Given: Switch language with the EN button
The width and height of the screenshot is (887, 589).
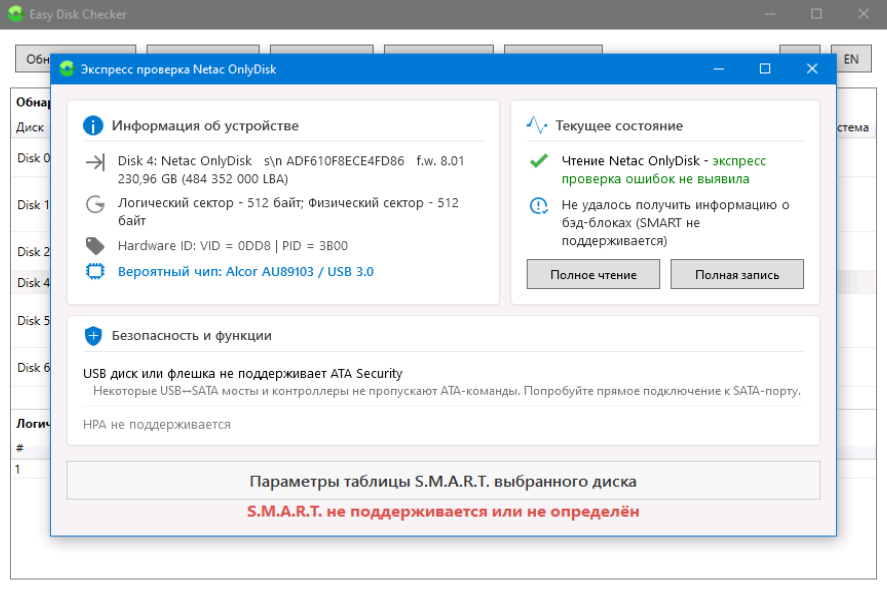Looking at the screenshot, I should (851, 59).
